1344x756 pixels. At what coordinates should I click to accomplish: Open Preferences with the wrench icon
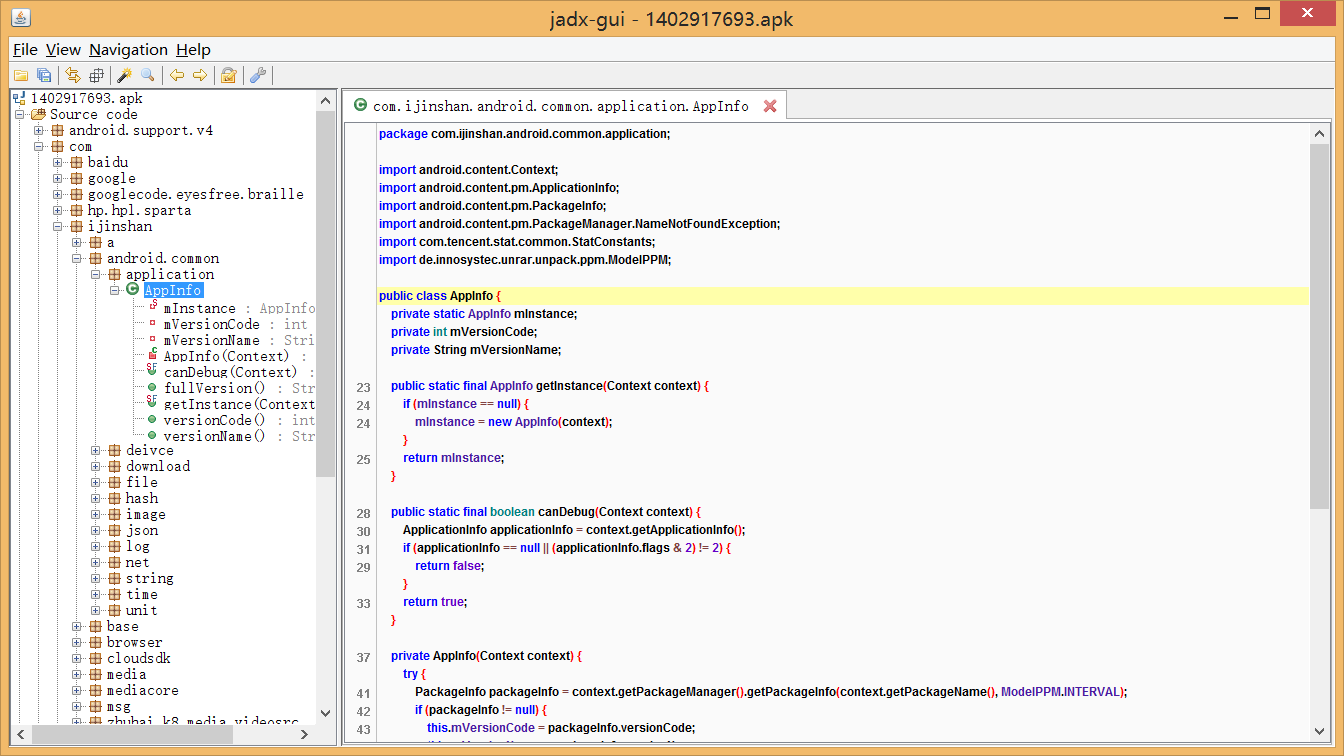257,75
